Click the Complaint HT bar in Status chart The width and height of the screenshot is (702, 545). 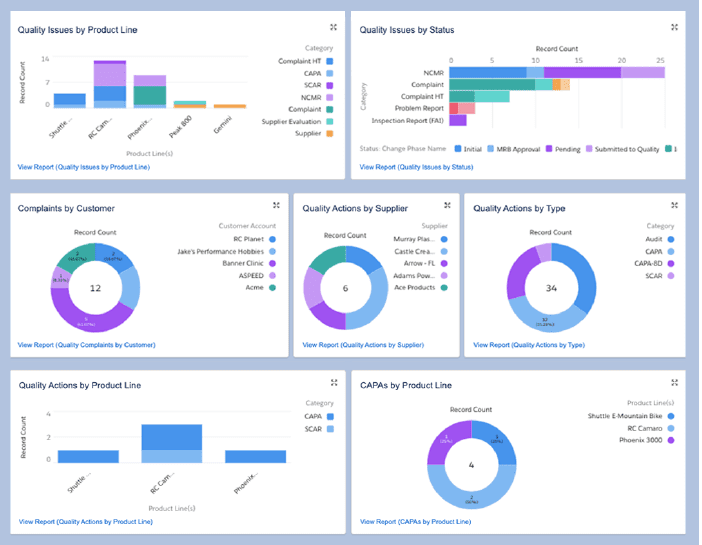(479, 96)
